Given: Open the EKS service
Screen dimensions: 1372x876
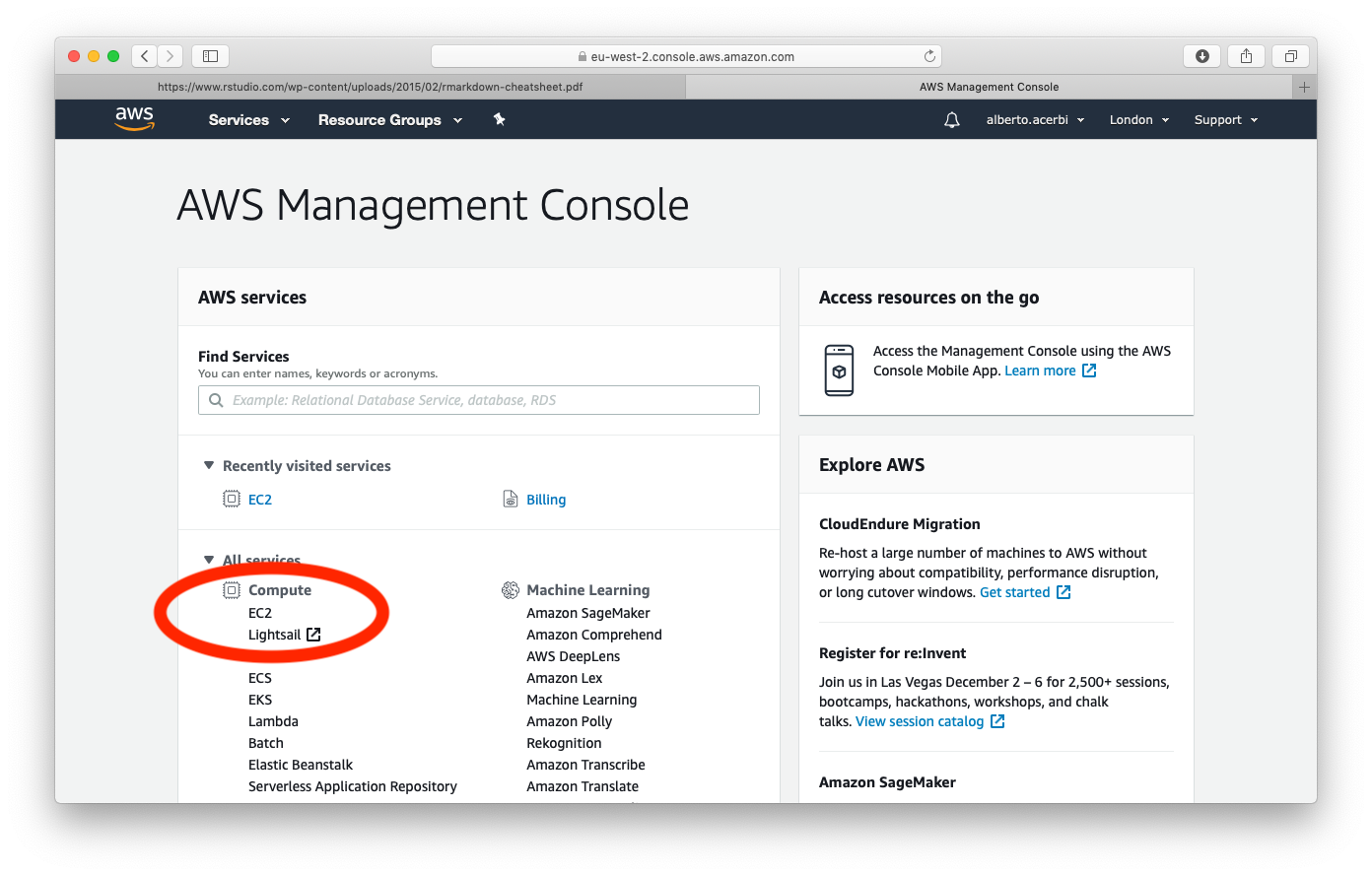Looking at the screenshot, I should coord(260,700).
